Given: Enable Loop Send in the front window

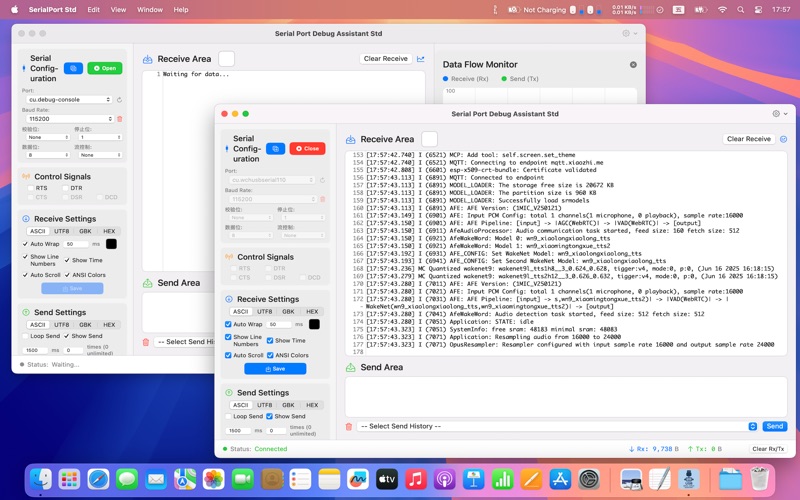Looking at the screenshot, I should point(228,416).
